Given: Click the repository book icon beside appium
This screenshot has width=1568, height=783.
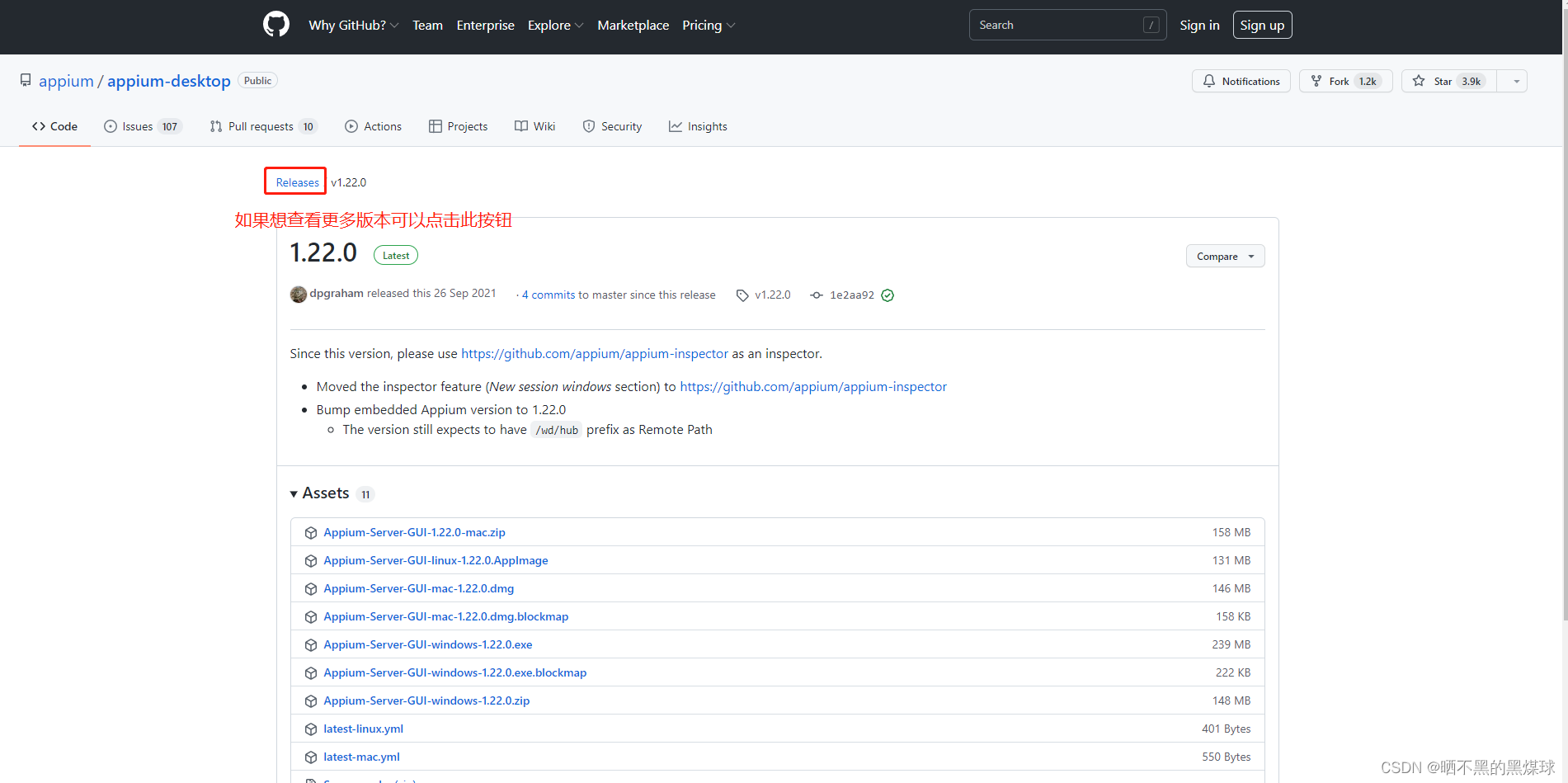Looking at the screenshot, I should click(26, 80).
